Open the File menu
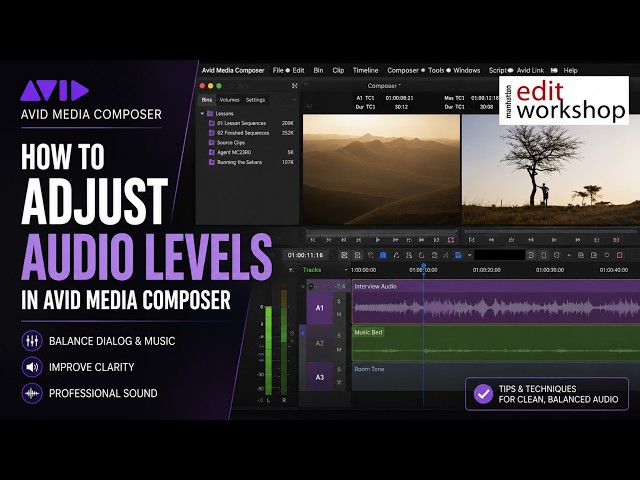640x480 pixels. point(278,70)
